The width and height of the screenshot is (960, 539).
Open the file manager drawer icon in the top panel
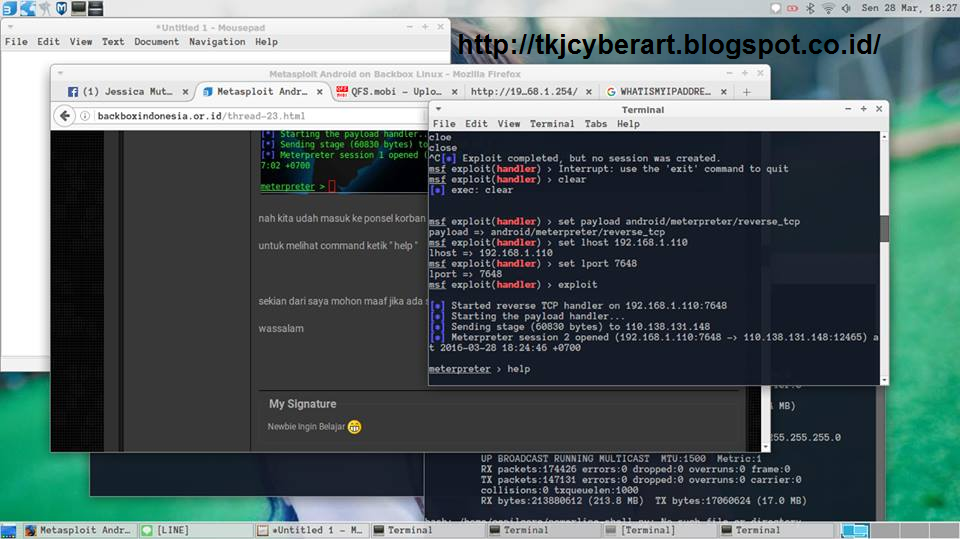96,8
